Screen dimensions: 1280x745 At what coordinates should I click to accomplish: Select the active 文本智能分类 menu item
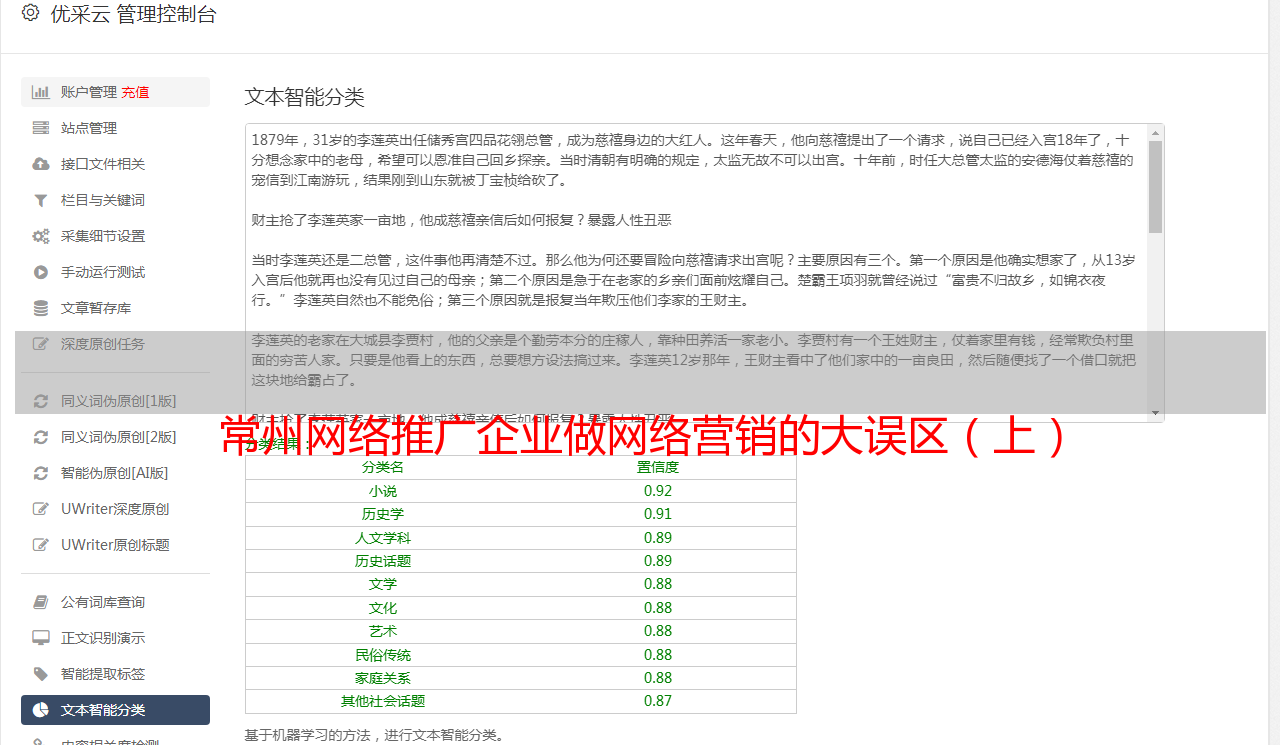pyautogui.click(x=115, y=710)
